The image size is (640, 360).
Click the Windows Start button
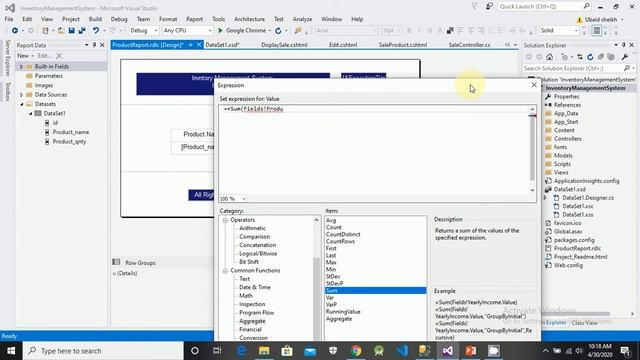pyautogui.click(x=11, y=351)
